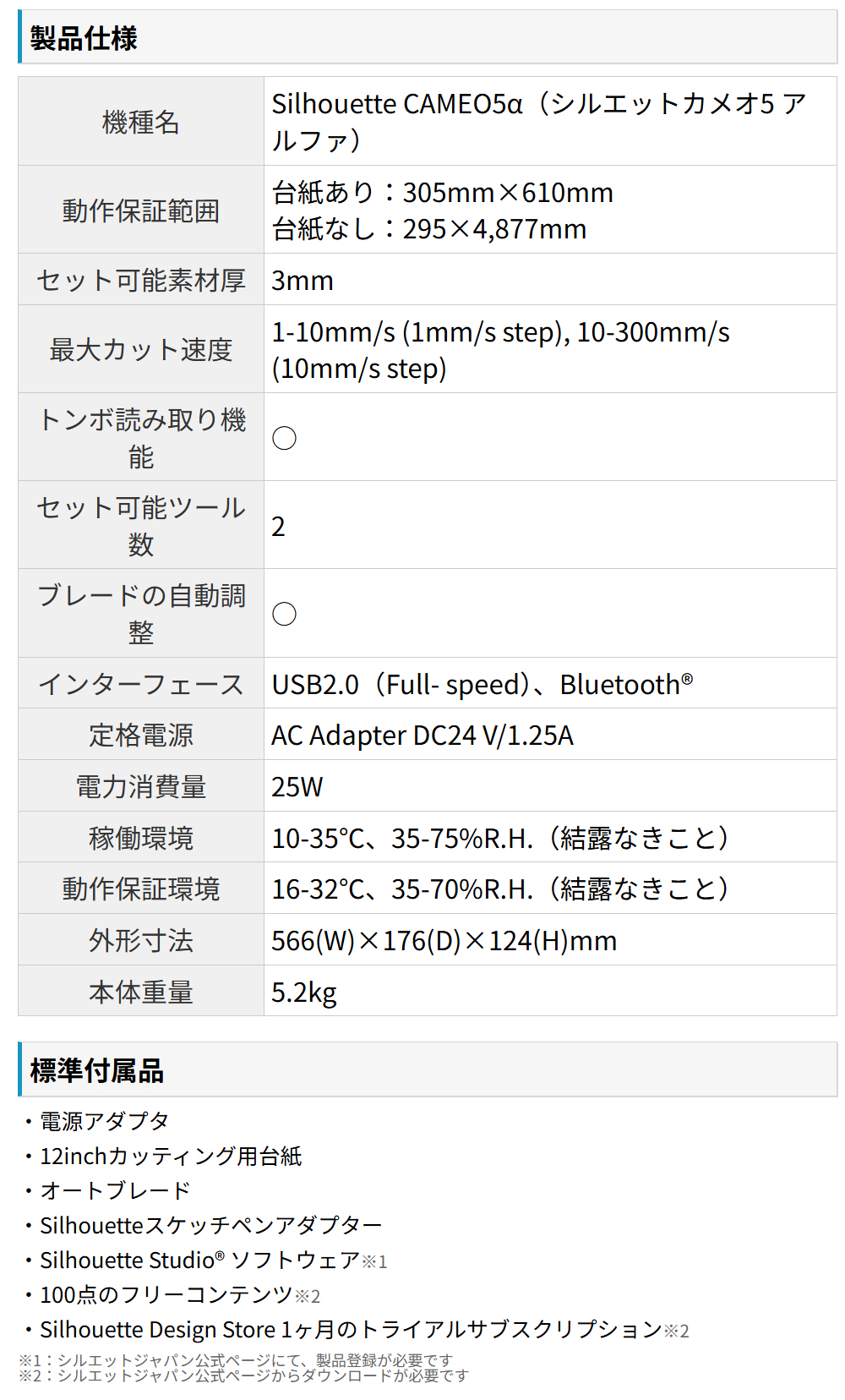Click the 外形寸法 row label
Screen dimensions: 845x1400
click(x=140, y=940)
